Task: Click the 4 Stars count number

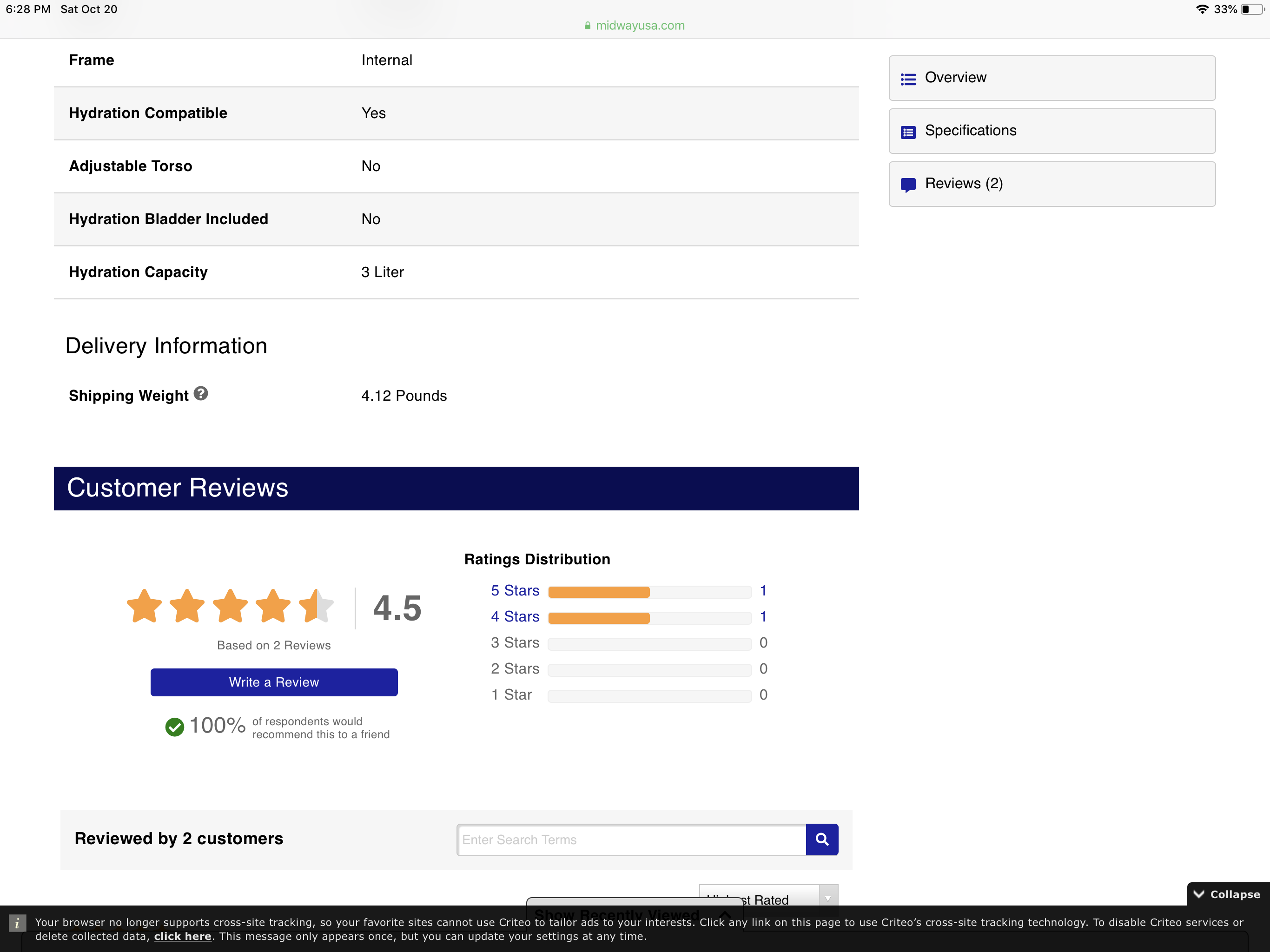Action: coord(763,617)
